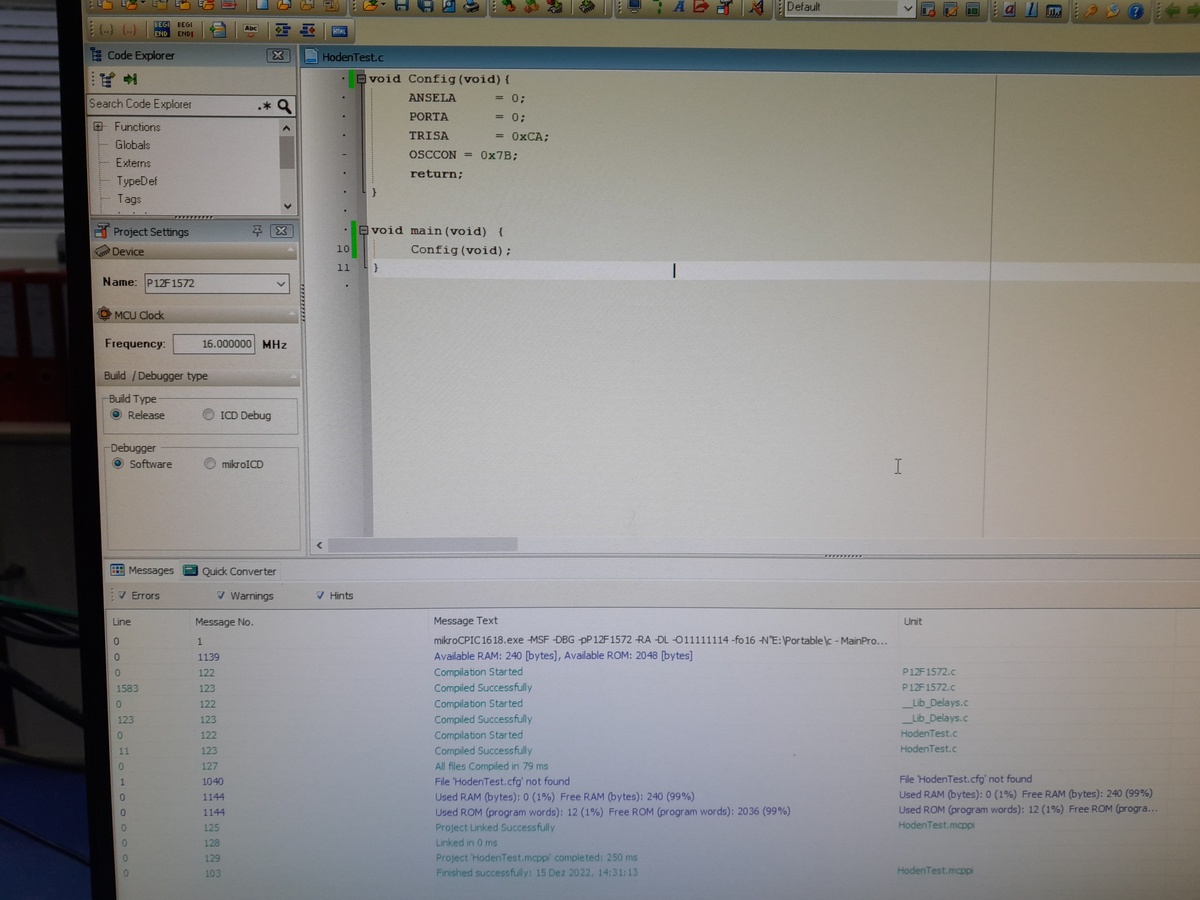Screen dimensions: 1200x900
Task: Click the statistics chart toolbar icon
Action: (x=1054, y=11)
